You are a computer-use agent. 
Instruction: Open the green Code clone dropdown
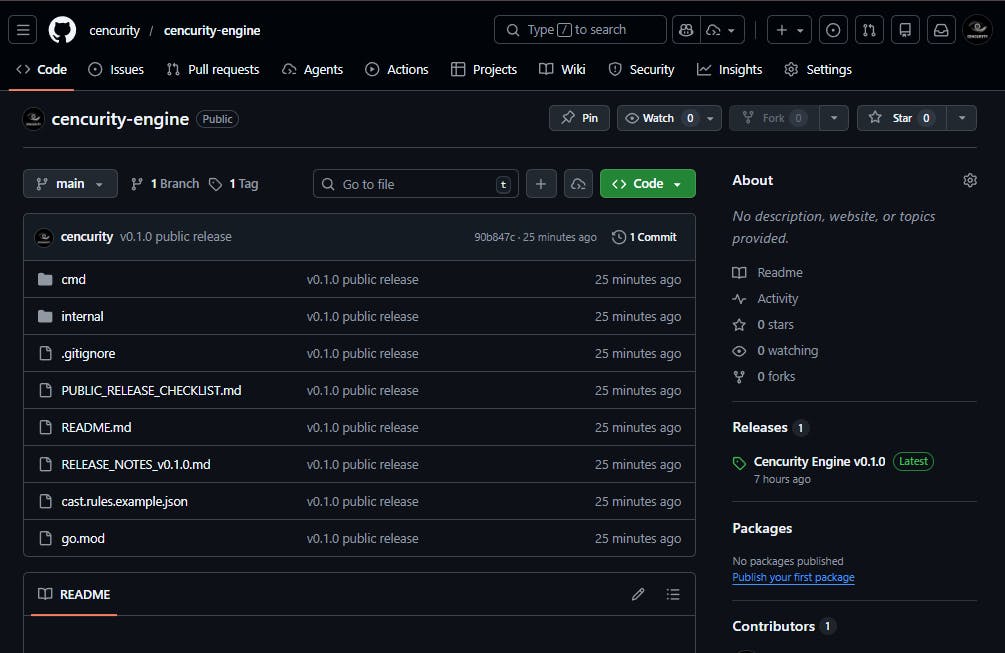click(647, 184)
